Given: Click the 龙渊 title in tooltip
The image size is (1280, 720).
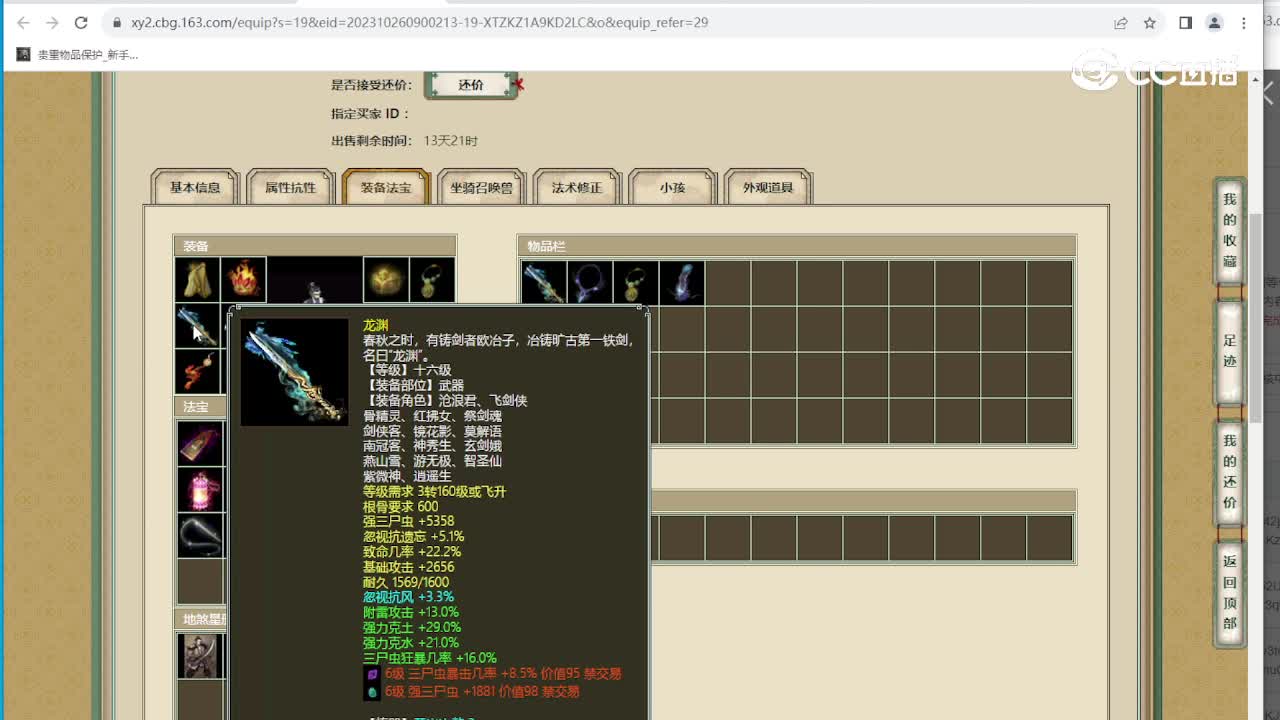Looking at the screenshot, I should (375, 325).
